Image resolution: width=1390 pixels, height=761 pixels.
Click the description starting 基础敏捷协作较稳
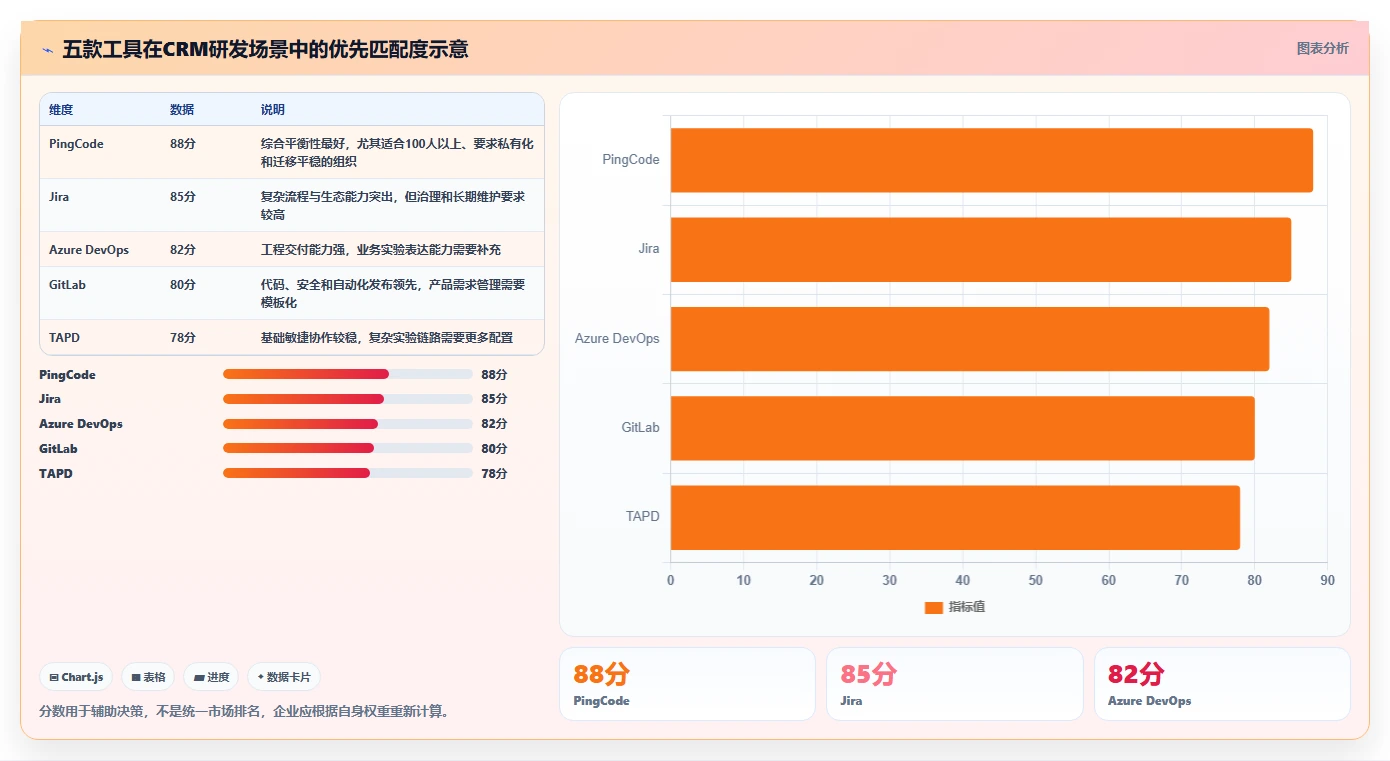click(387, 338)
